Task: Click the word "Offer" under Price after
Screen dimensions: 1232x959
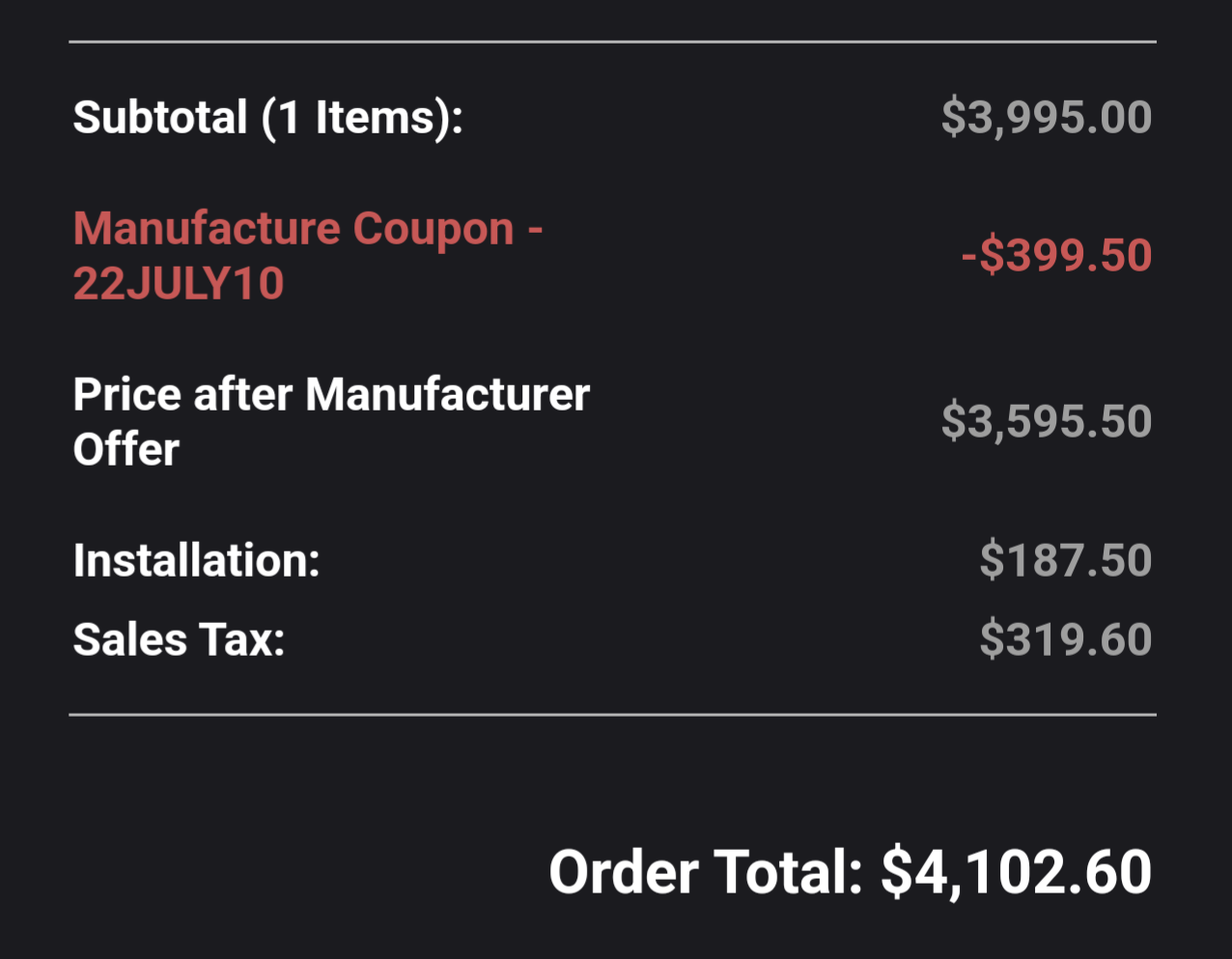Action: pyautogui.click(x=126, y=450)
